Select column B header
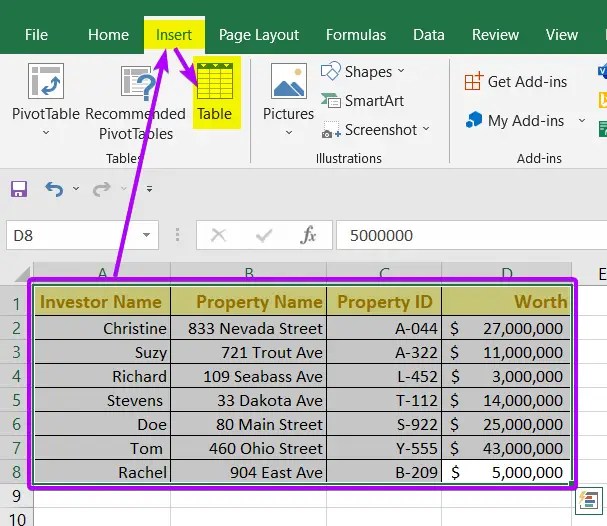The height and width of the screenshot is (526, 607). click(249, 272)
